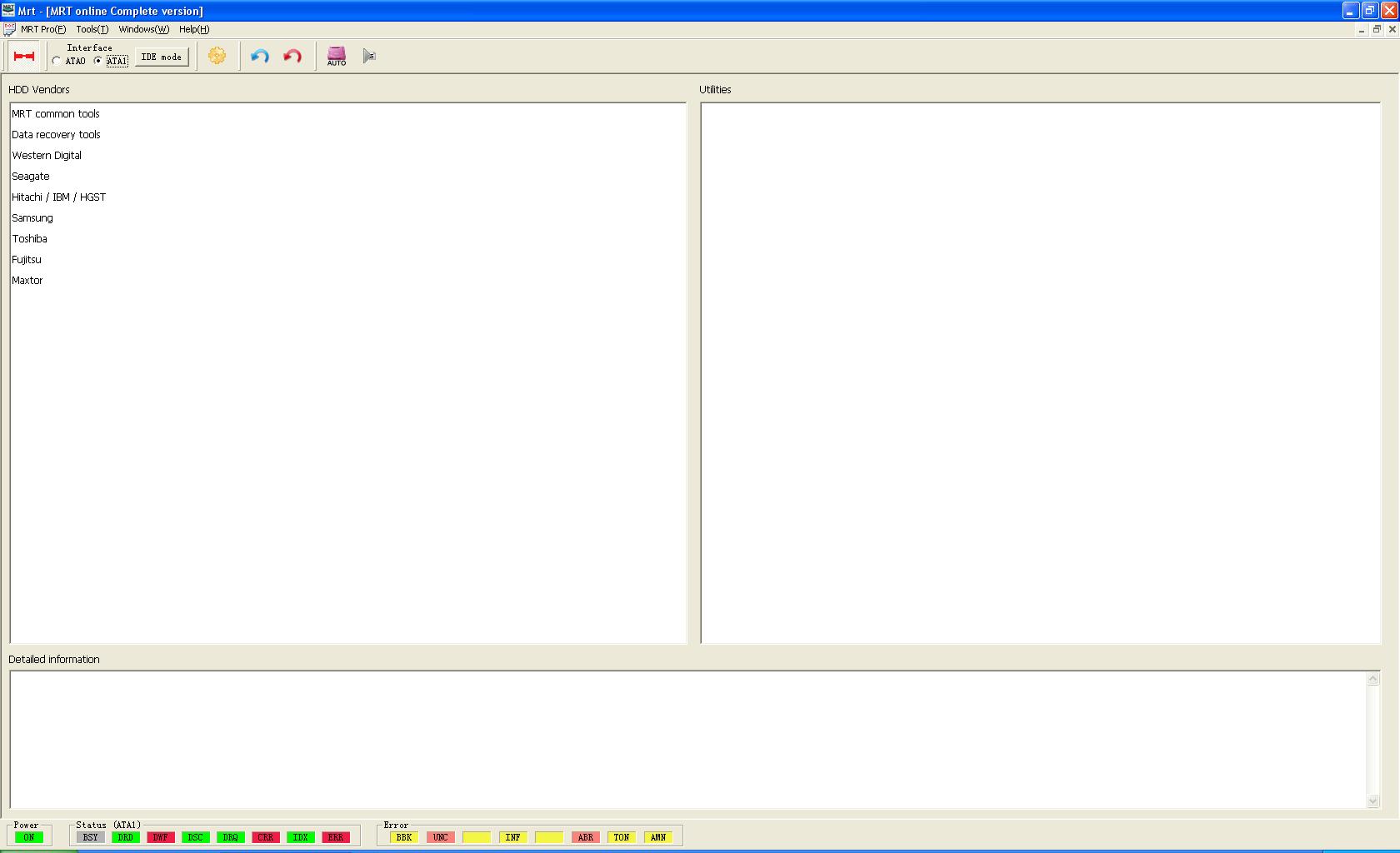Open the Help menu
The width and height of the screenshot is (1400, 853).
pyautogui.click(x=194, y=29)
